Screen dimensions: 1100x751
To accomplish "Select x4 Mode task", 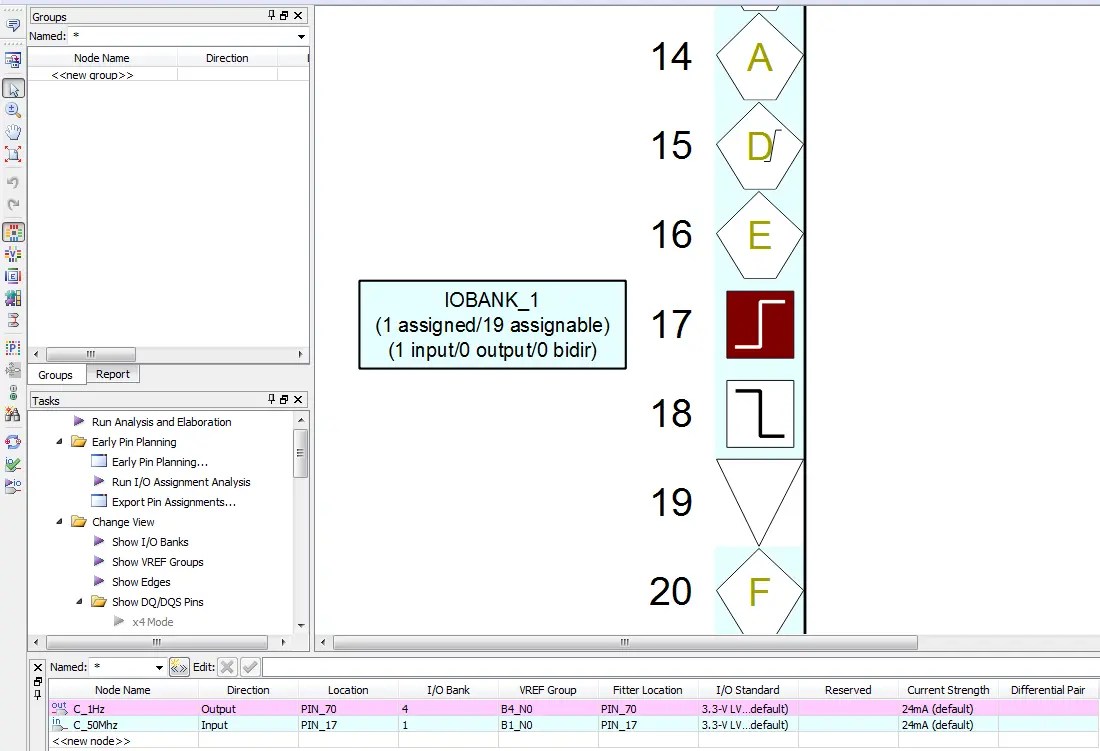I will pyautogui.click(x=153, y=622).
